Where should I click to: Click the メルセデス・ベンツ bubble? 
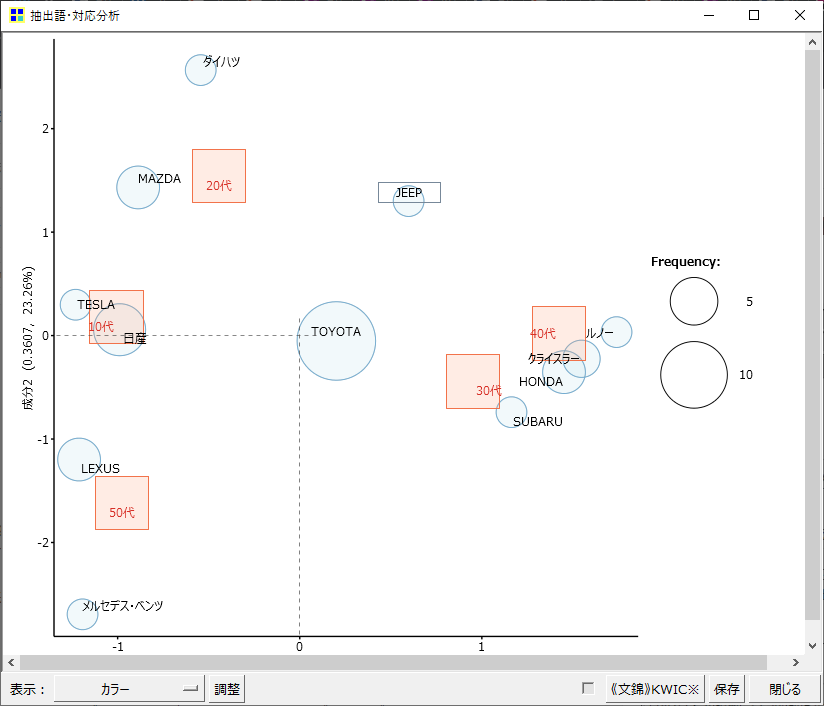click(x=83, y=614)
